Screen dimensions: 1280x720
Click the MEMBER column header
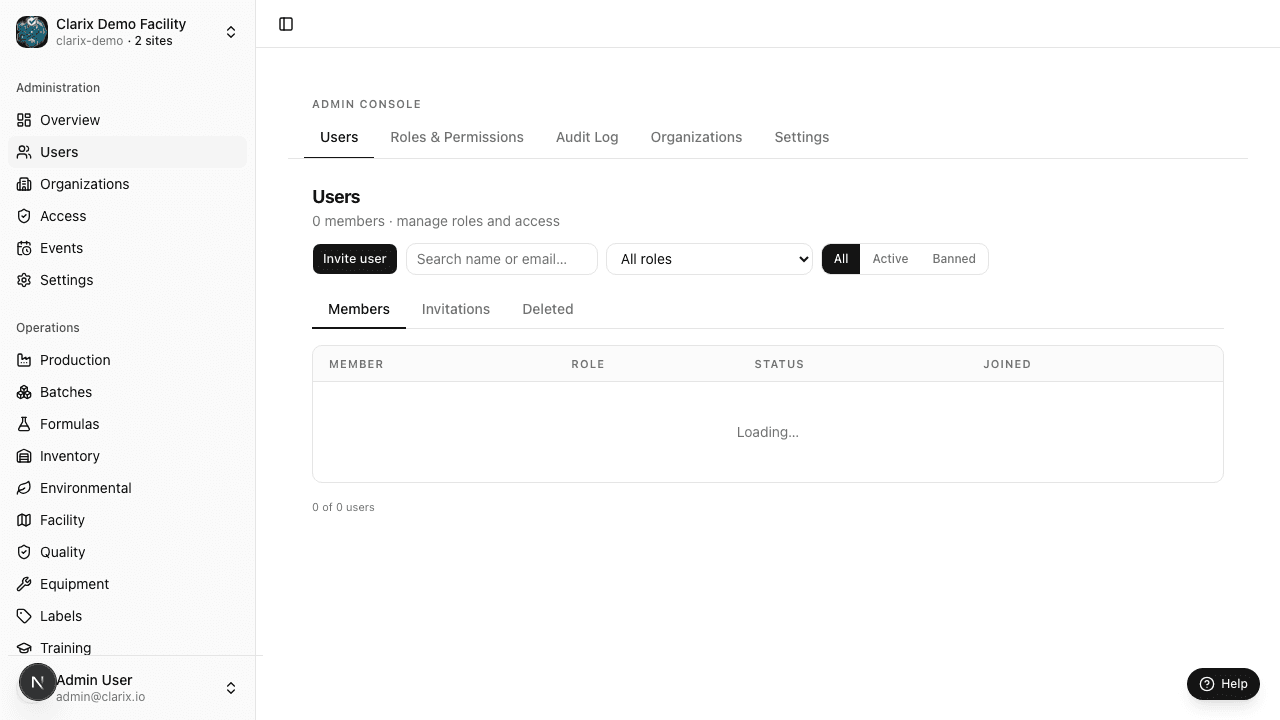point(356,364)
